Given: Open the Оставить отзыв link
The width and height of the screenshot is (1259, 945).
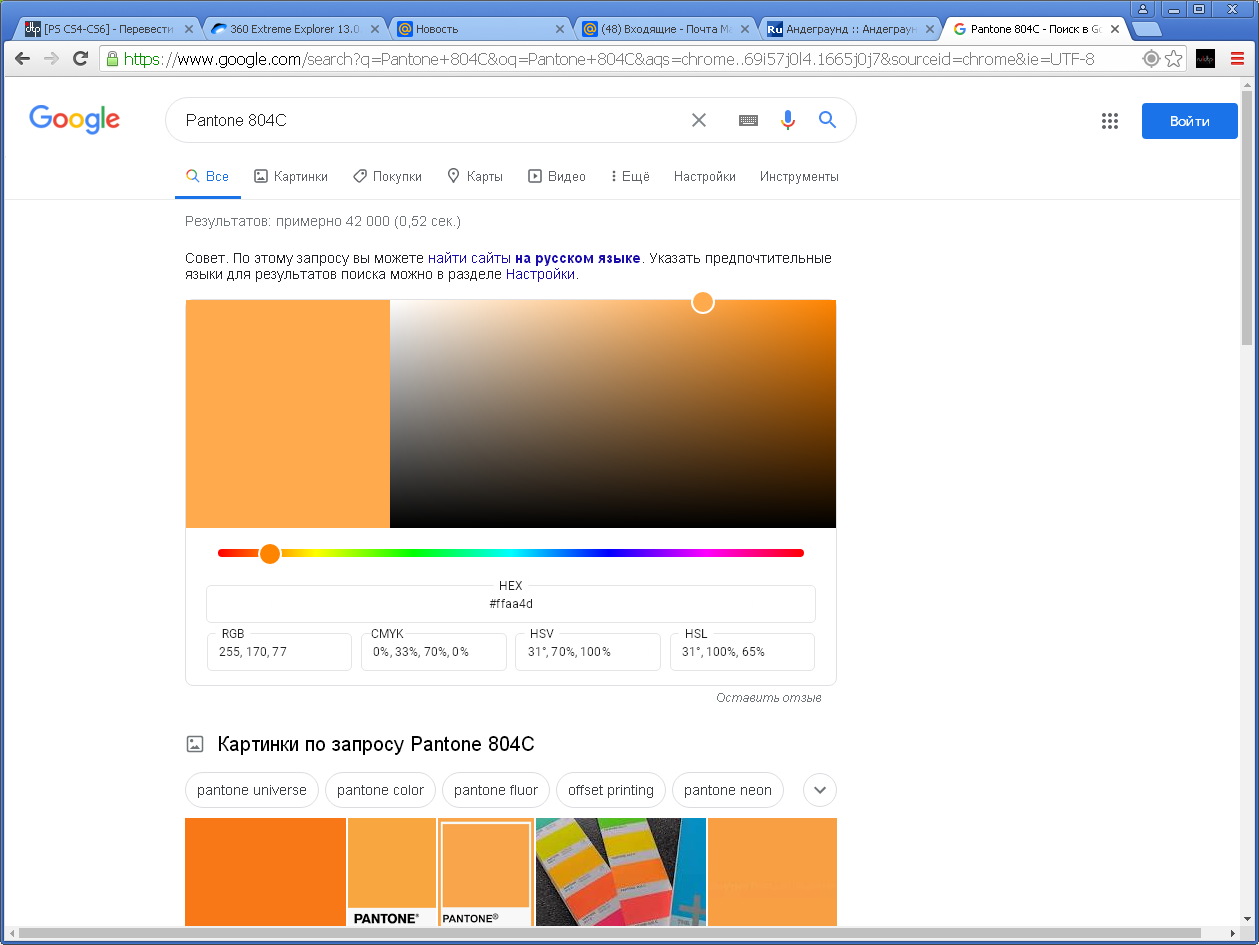Looking at the screenshot, I should 769,697.
